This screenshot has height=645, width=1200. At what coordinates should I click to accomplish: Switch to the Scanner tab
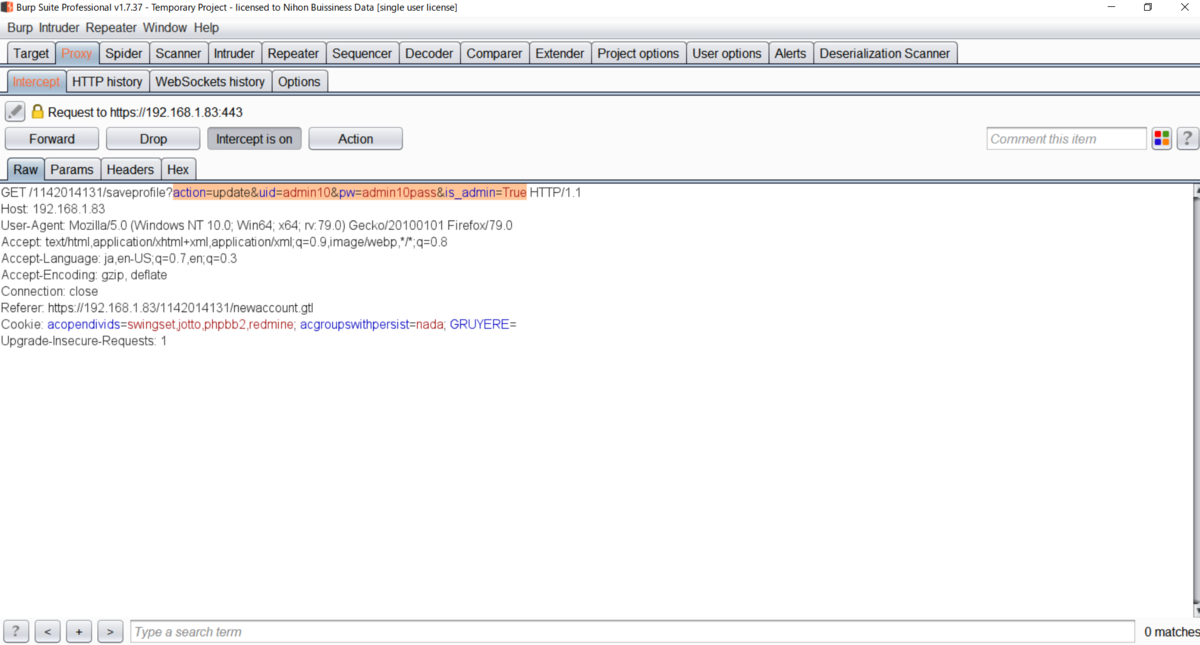(178, 53)
